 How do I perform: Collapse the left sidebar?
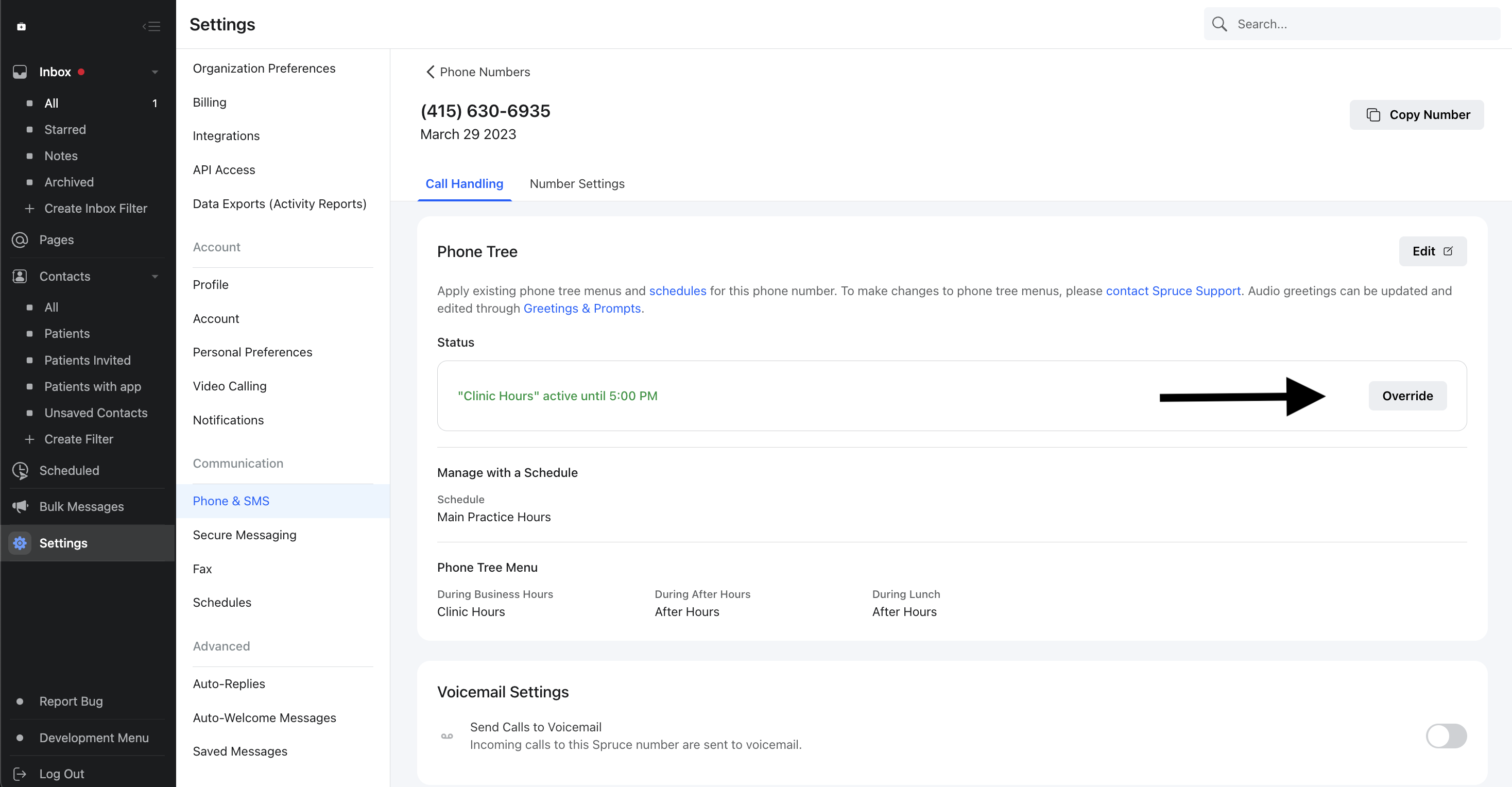point(151,26)
